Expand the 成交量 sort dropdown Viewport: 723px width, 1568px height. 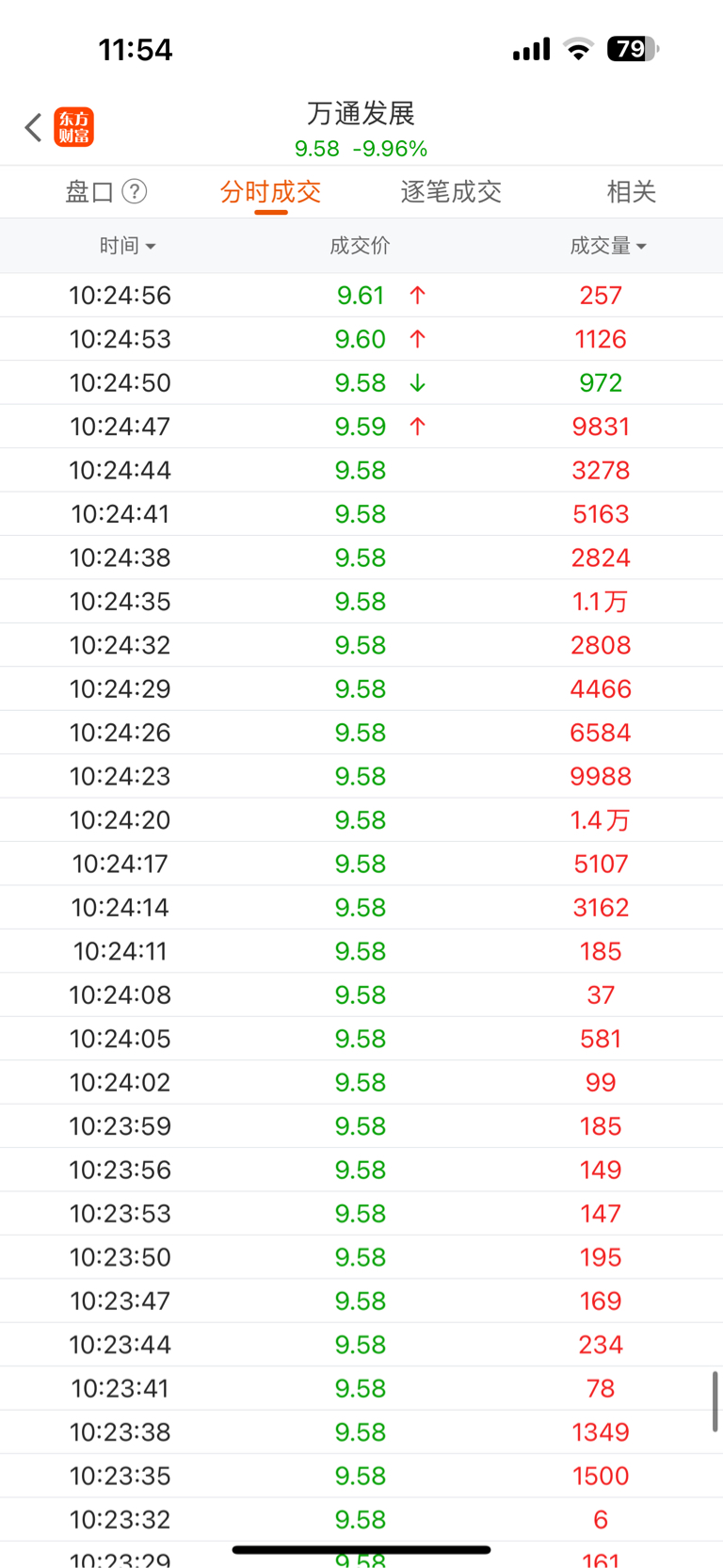pos(608,246)
